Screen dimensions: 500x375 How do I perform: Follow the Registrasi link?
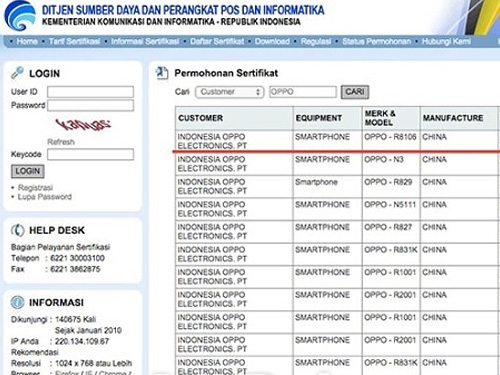[35, 187]
